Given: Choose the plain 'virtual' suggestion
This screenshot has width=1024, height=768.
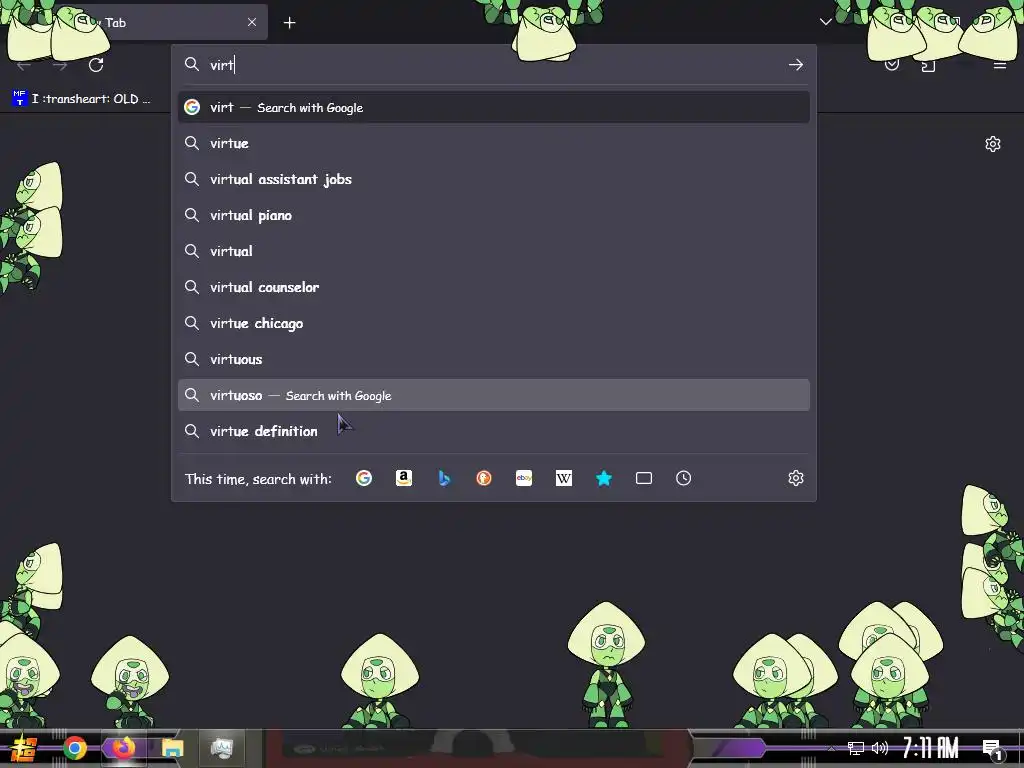Looking at the screenshot, I should pyautogui.click(x=494, y=251).
